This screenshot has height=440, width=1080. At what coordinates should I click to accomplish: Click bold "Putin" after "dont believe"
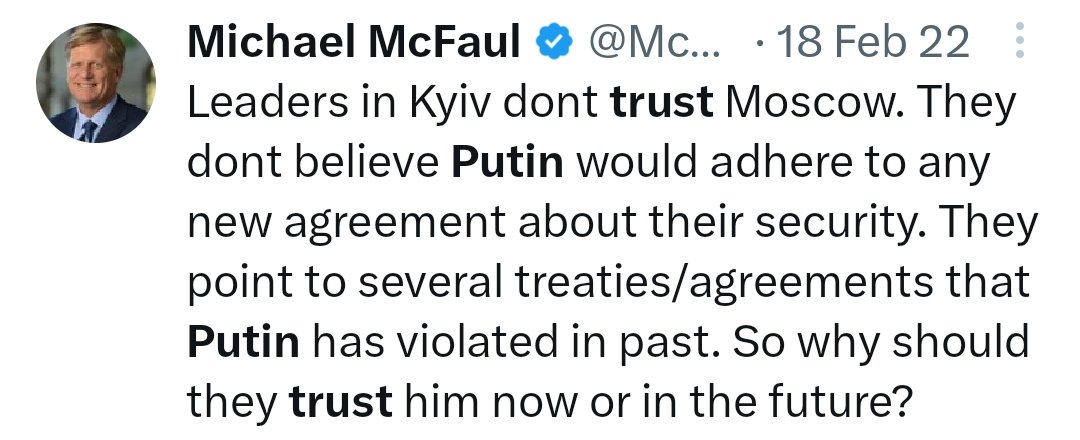507,164
